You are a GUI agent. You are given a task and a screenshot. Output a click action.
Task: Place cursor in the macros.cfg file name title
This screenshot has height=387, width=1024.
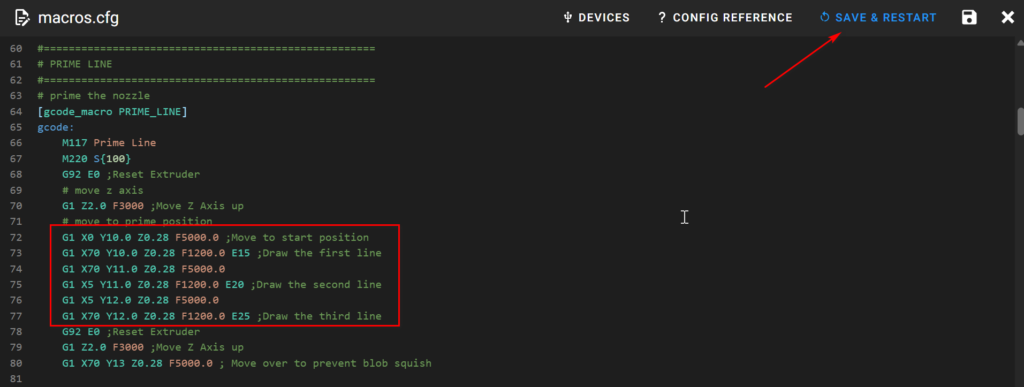tap(78, 18)
